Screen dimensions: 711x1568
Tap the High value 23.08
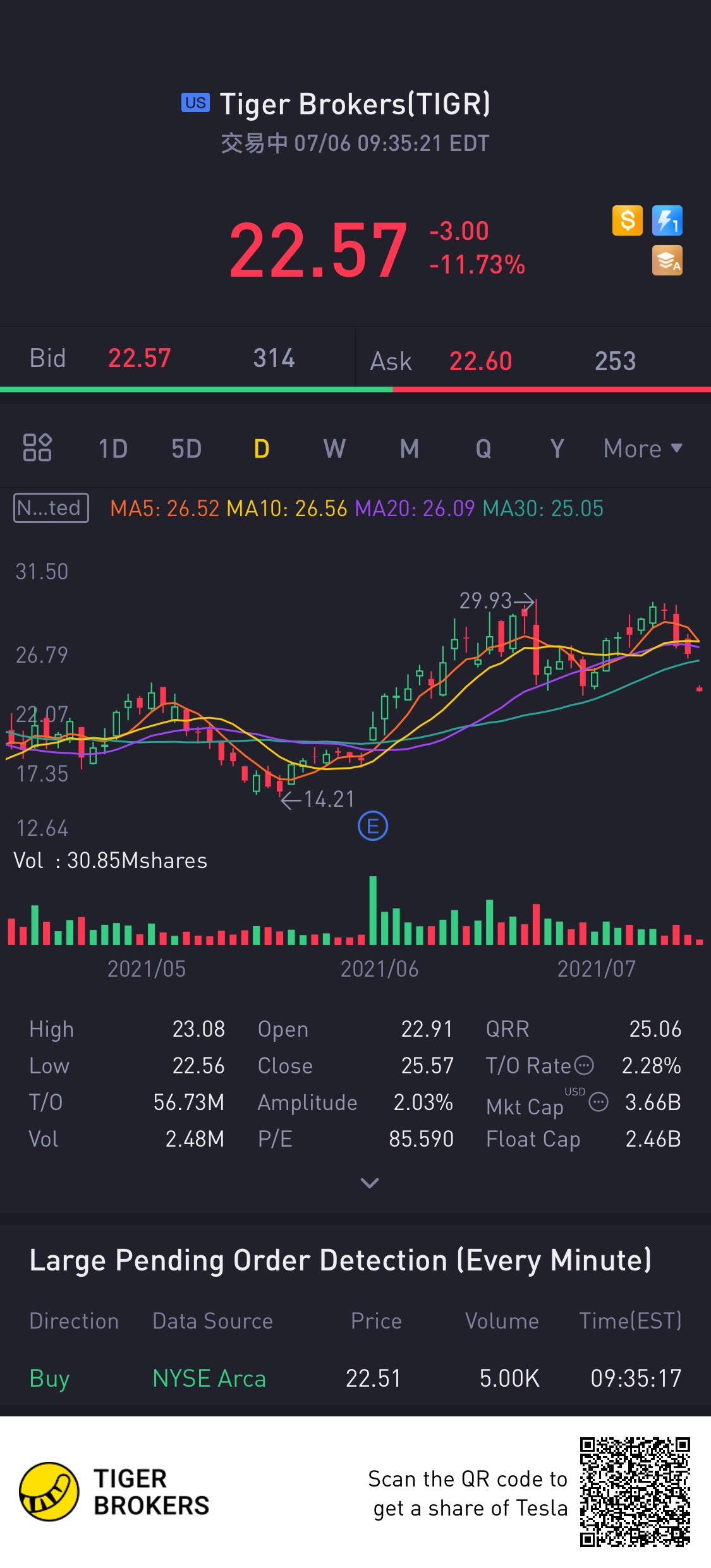click(x=198, y=1029)
